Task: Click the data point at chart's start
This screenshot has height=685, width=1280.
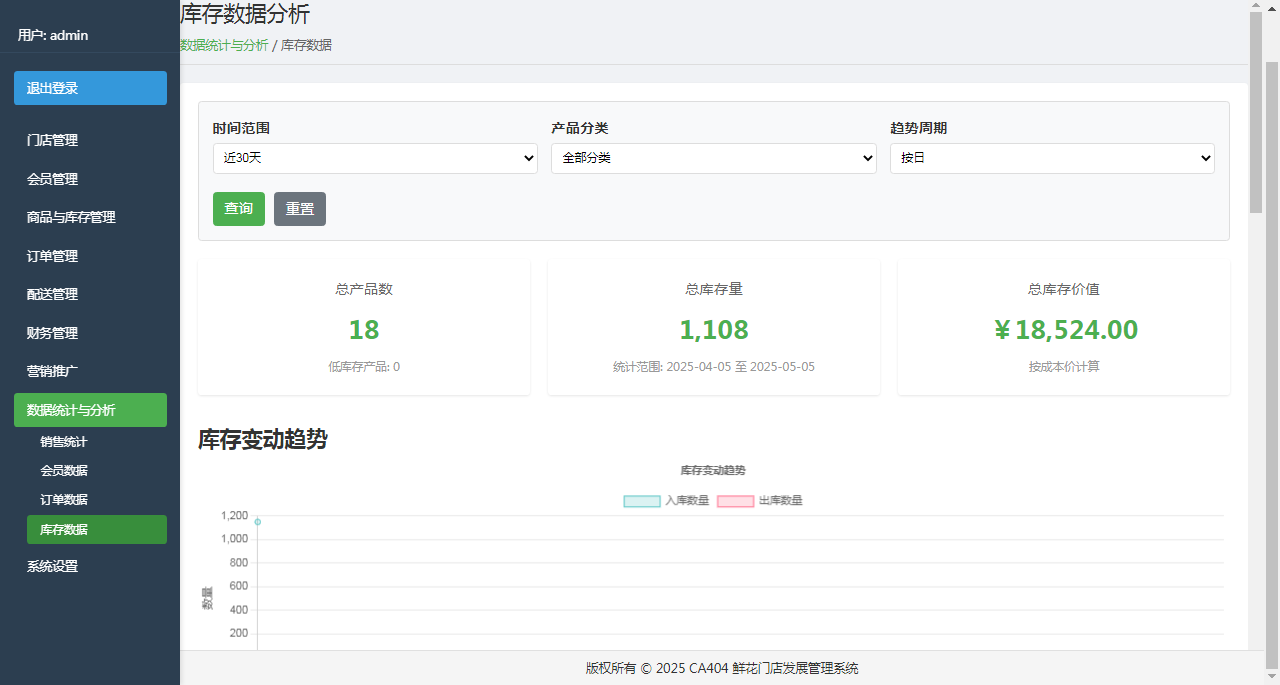Action: pos(257,522)
